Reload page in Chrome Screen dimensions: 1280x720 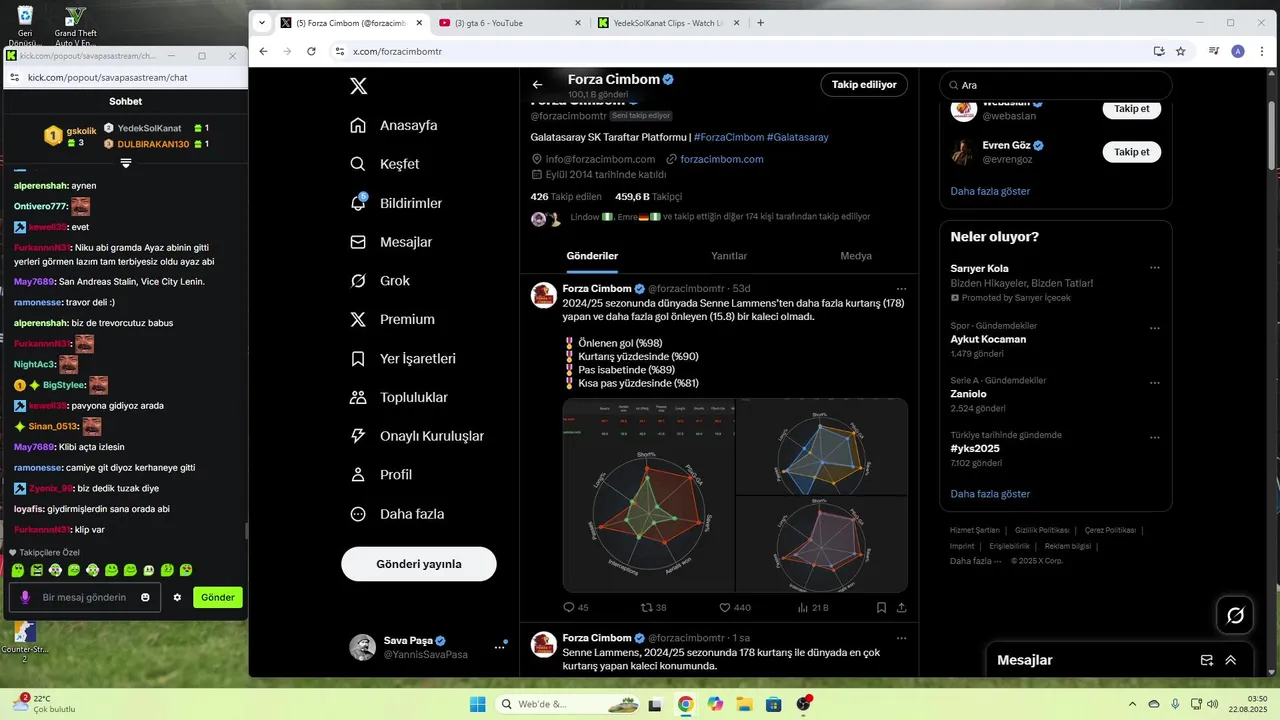click(x=312, y=51)
